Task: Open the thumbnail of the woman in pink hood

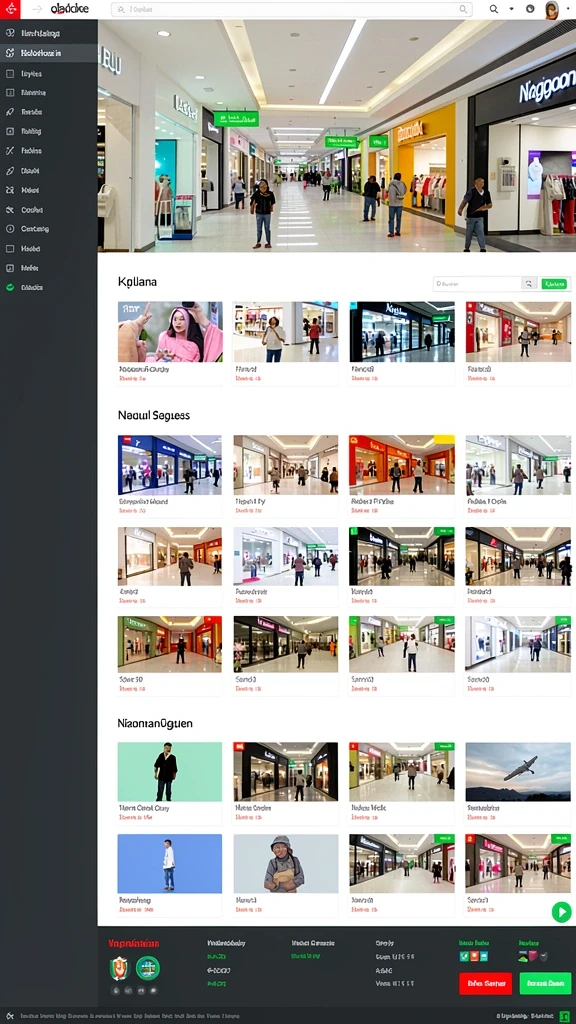Action: (170, 332)
